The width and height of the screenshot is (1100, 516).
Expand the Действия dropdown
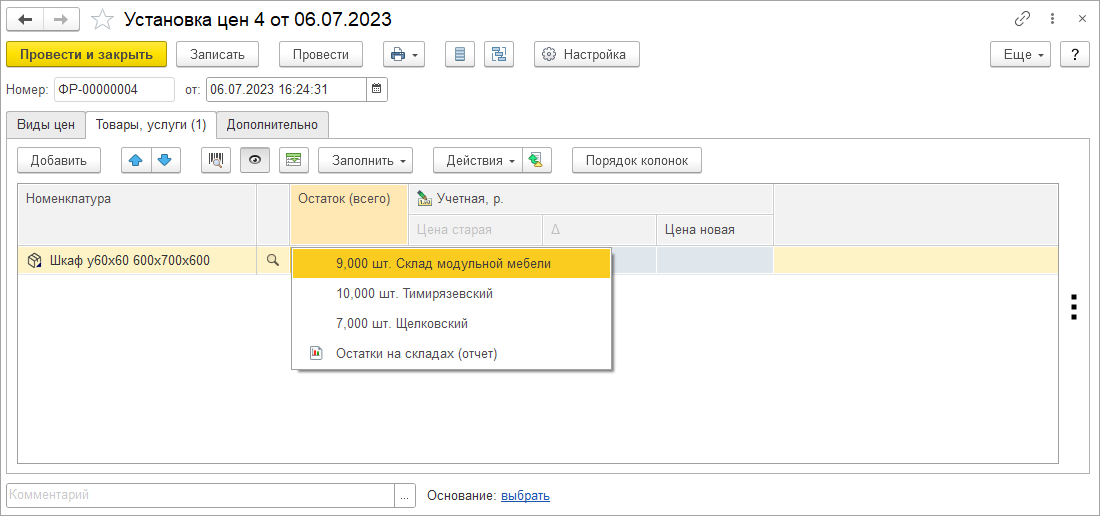(478, 160)
